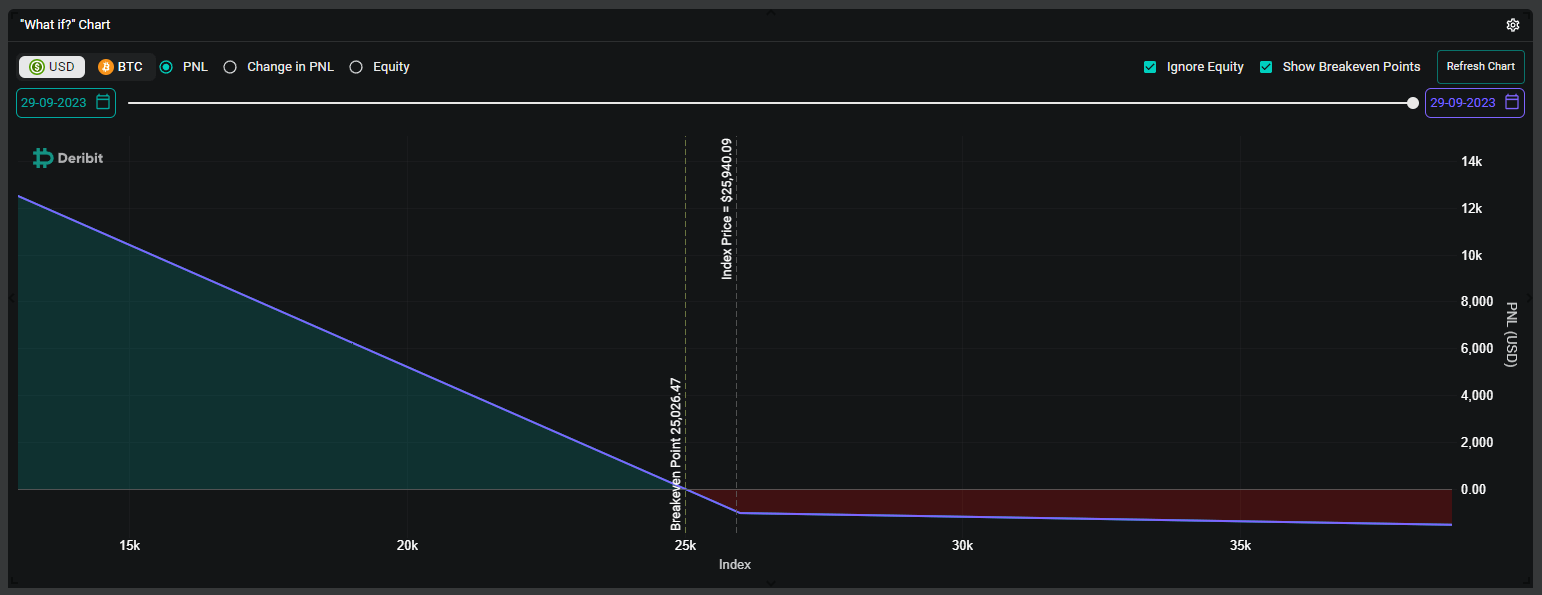Click the 30k index axis label

(962, 545)
